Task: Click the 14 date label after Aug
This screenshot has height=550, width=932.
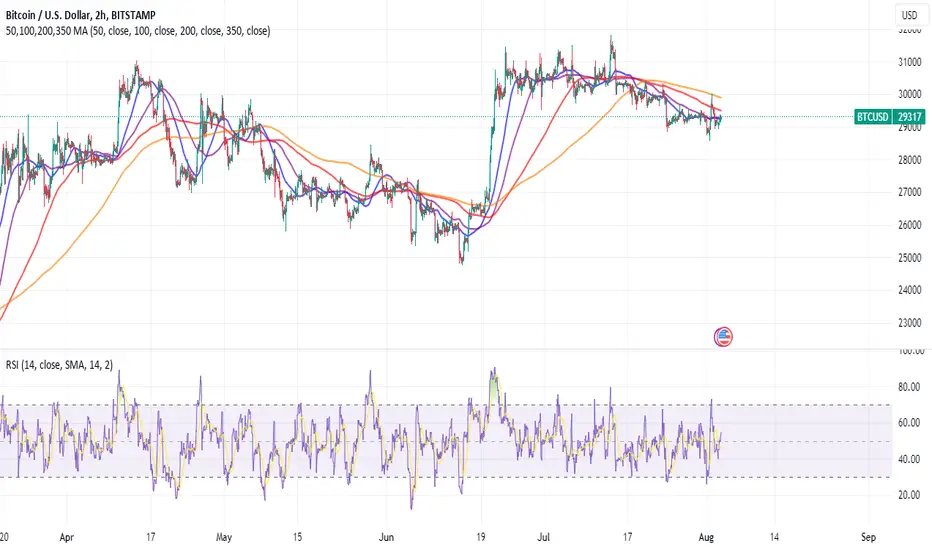Action: click(774, 537)
